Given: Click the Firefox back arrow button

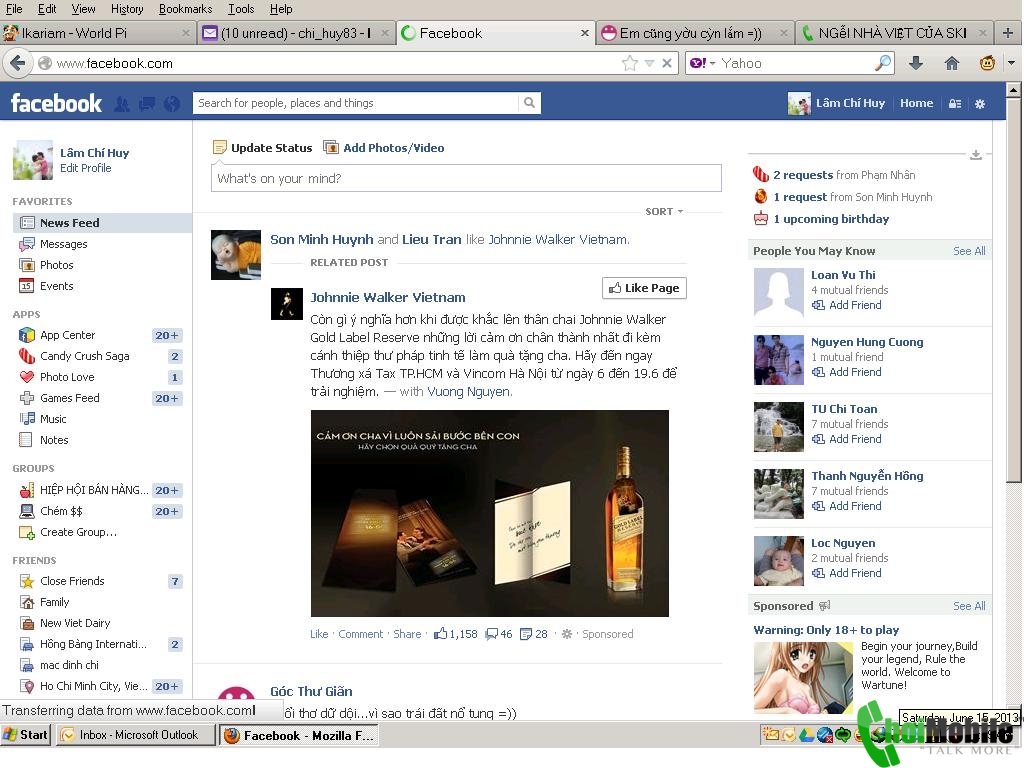Looking at the screenshot, I should click(18, 63).
